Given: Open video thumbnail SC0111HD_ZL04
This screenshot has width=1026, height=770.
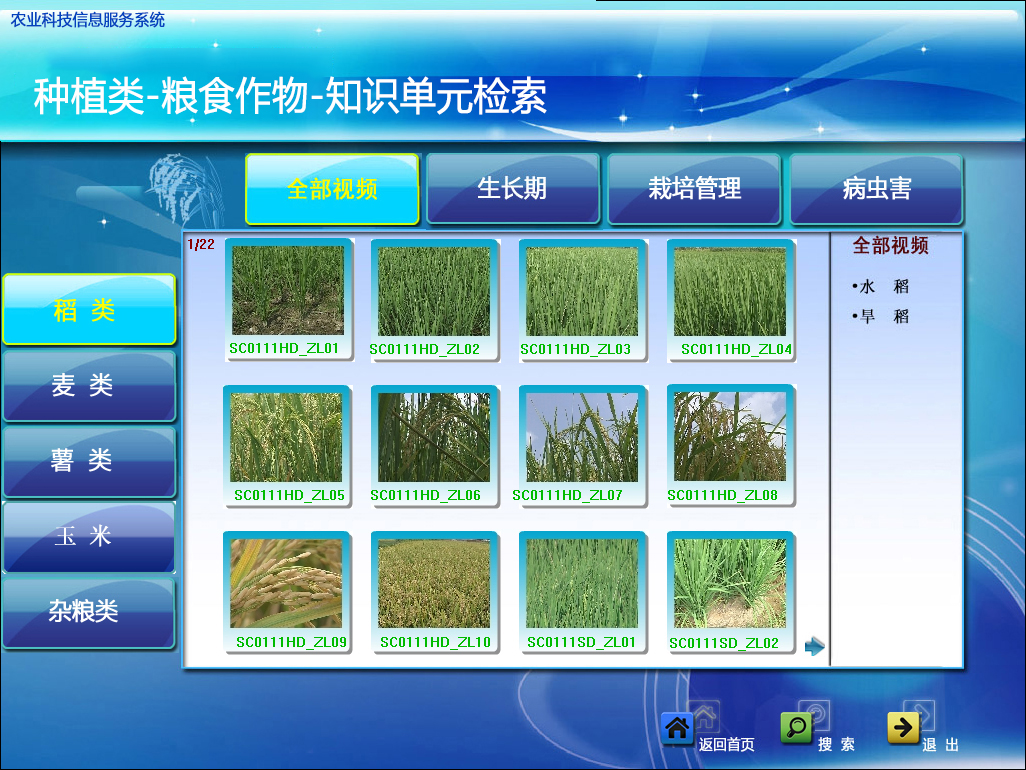Looking at the screenshot, I should [730, 300].
